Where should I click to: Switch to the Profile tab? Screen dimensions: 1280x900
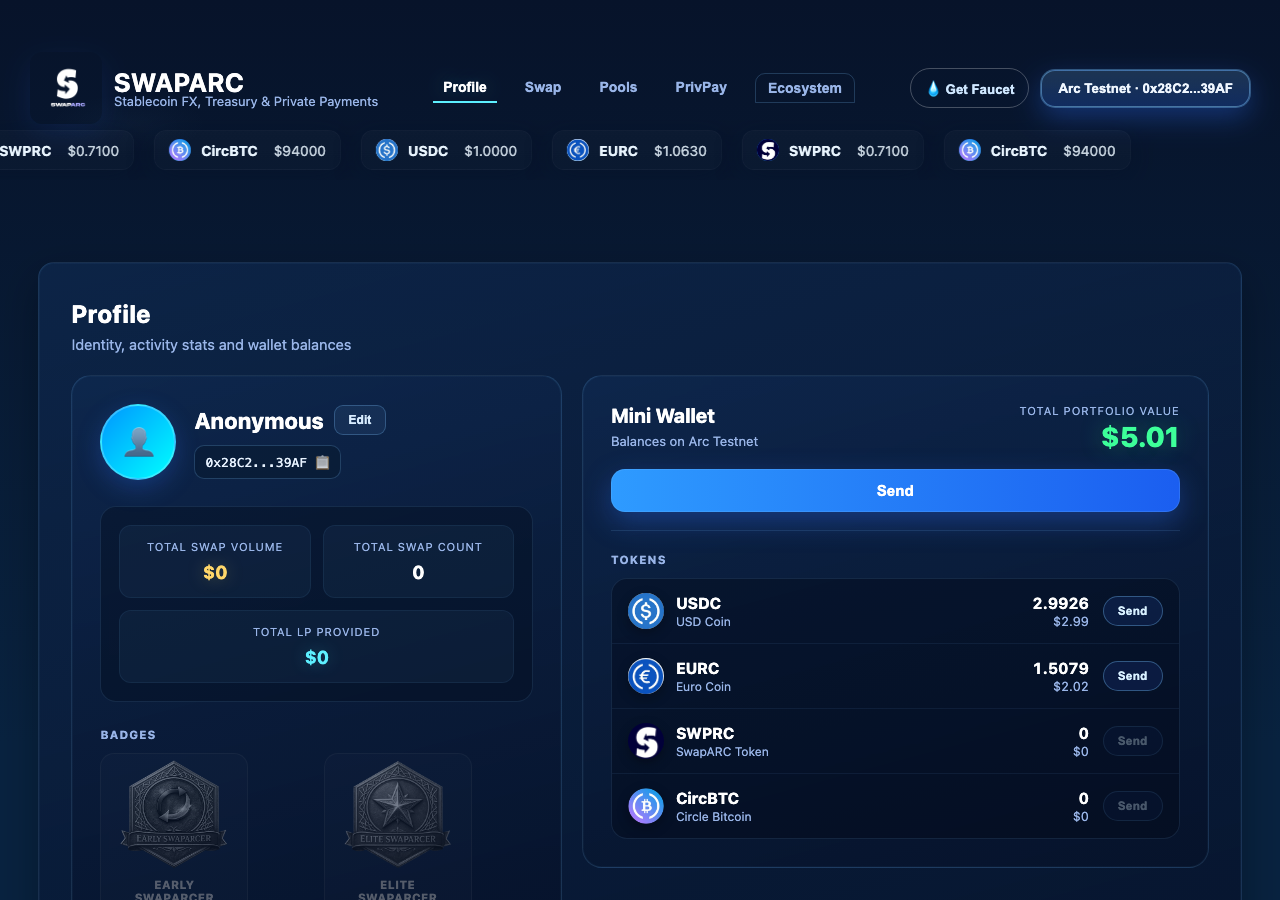[465, 87]
